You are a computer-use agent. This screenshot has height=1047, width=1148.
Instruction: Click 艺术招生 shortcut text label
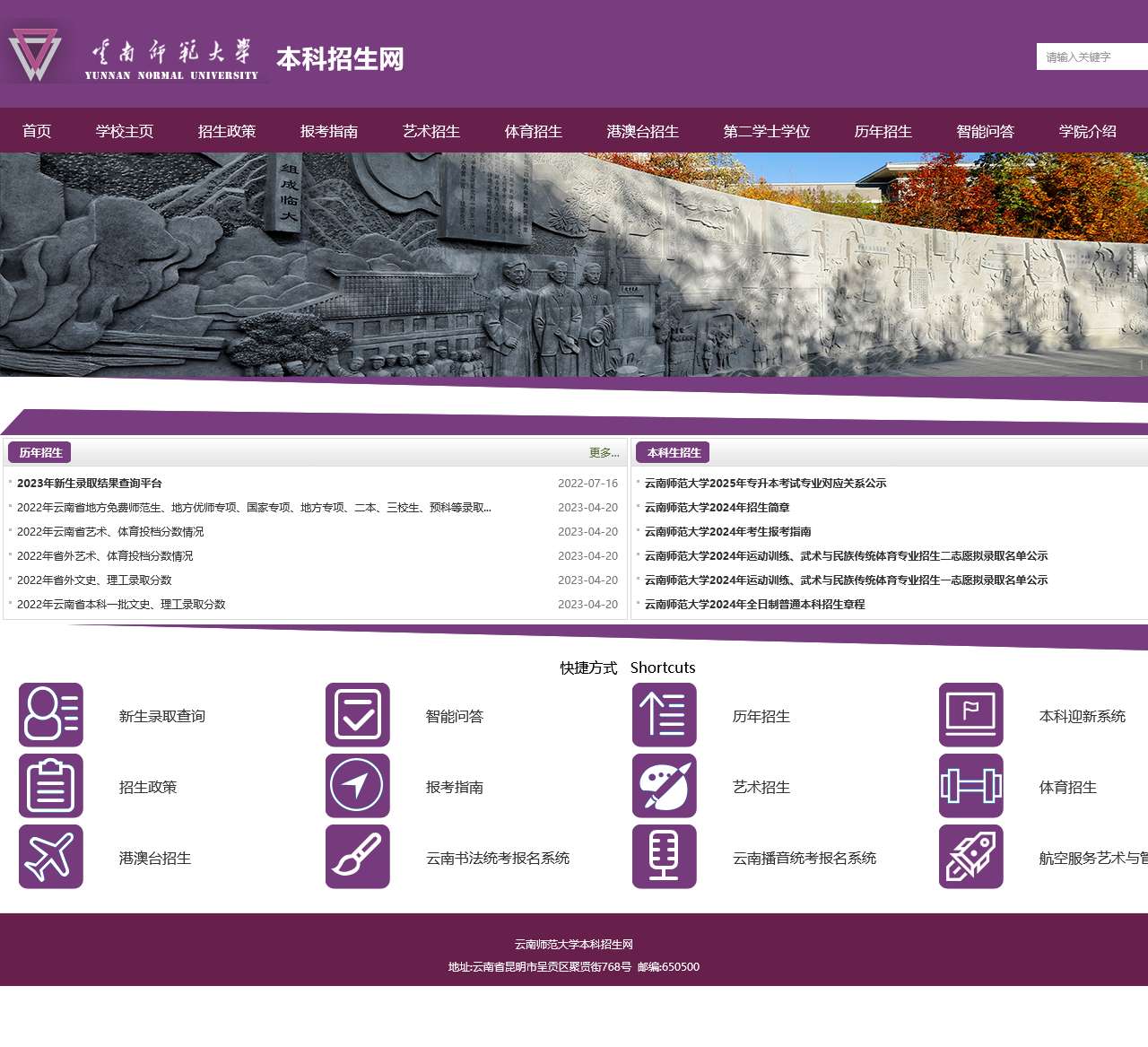point(761,787)
